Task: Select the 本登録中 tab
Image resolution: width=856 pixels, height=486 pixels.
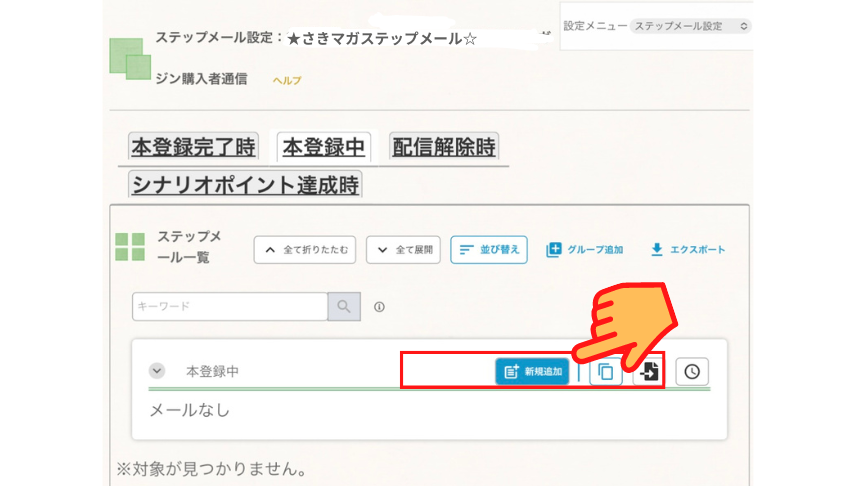Action: click(324, 147)
